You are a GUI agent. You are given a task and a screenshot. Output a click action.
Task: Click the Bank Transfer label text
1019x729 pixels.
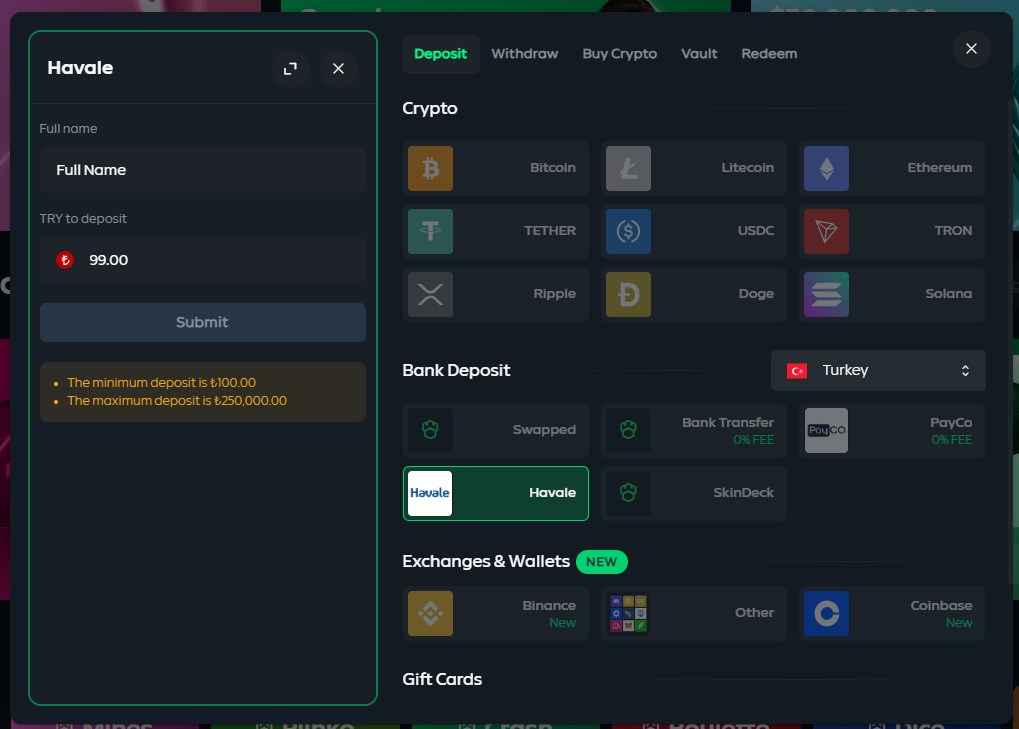coord(728,422)
